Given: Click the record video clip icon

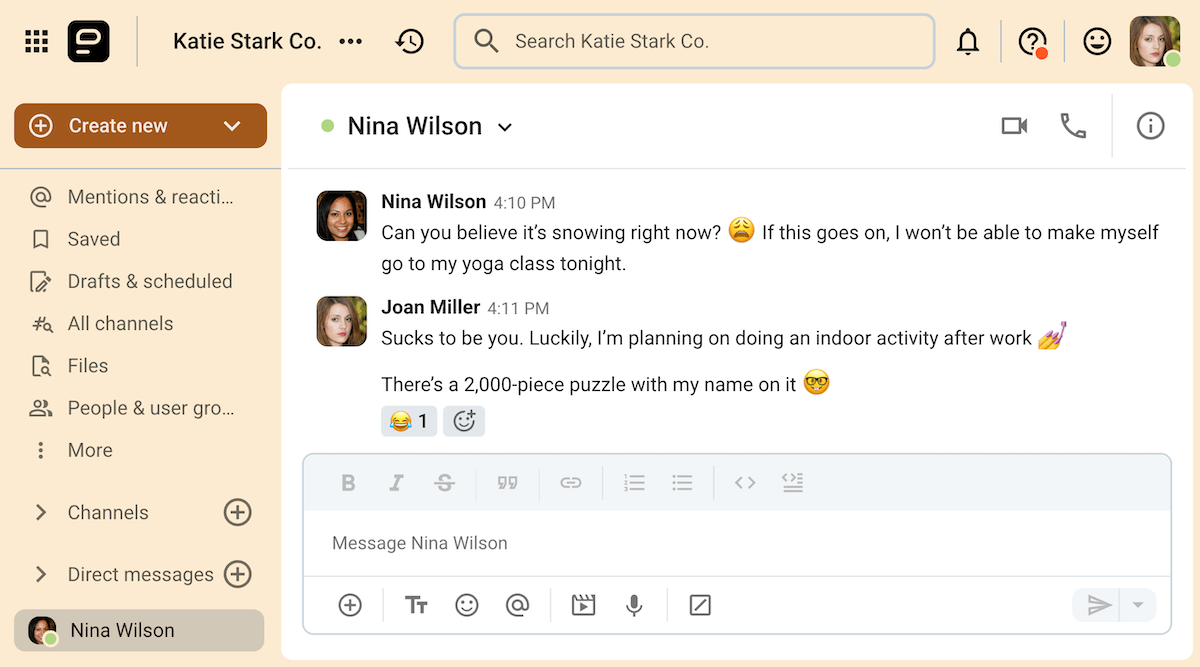Looking at the screenshot, I should (583, 605).
